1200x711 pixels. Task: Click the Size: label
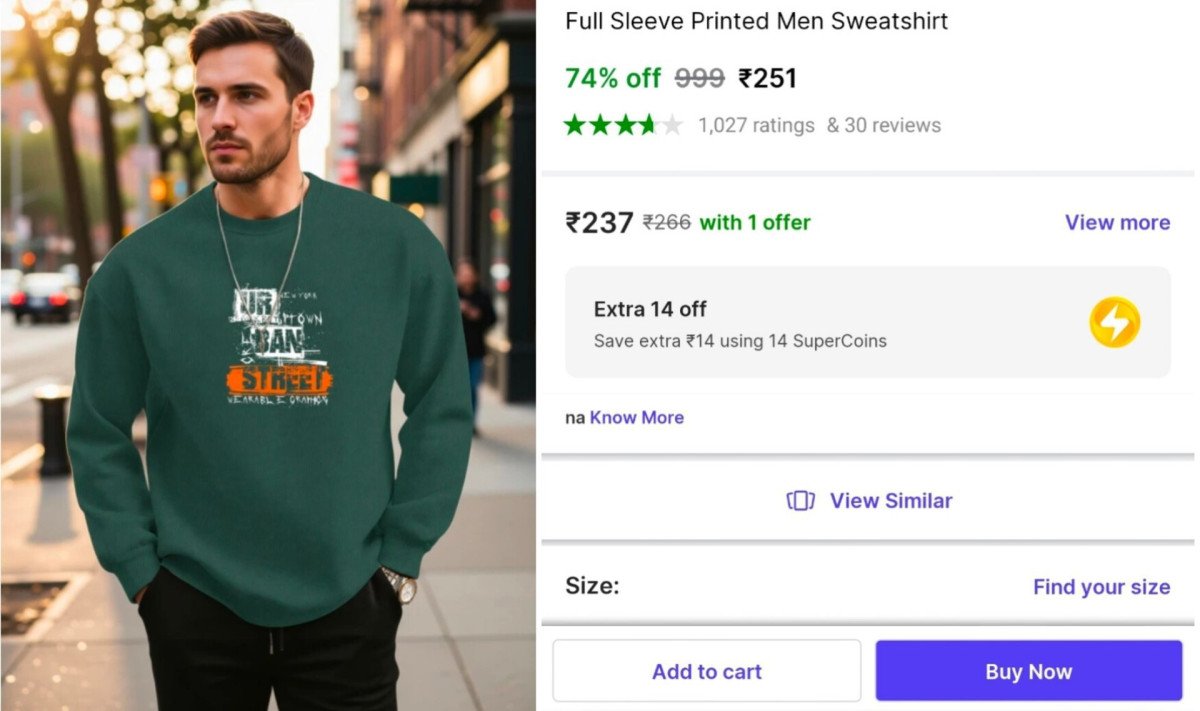tap(592, 586)
